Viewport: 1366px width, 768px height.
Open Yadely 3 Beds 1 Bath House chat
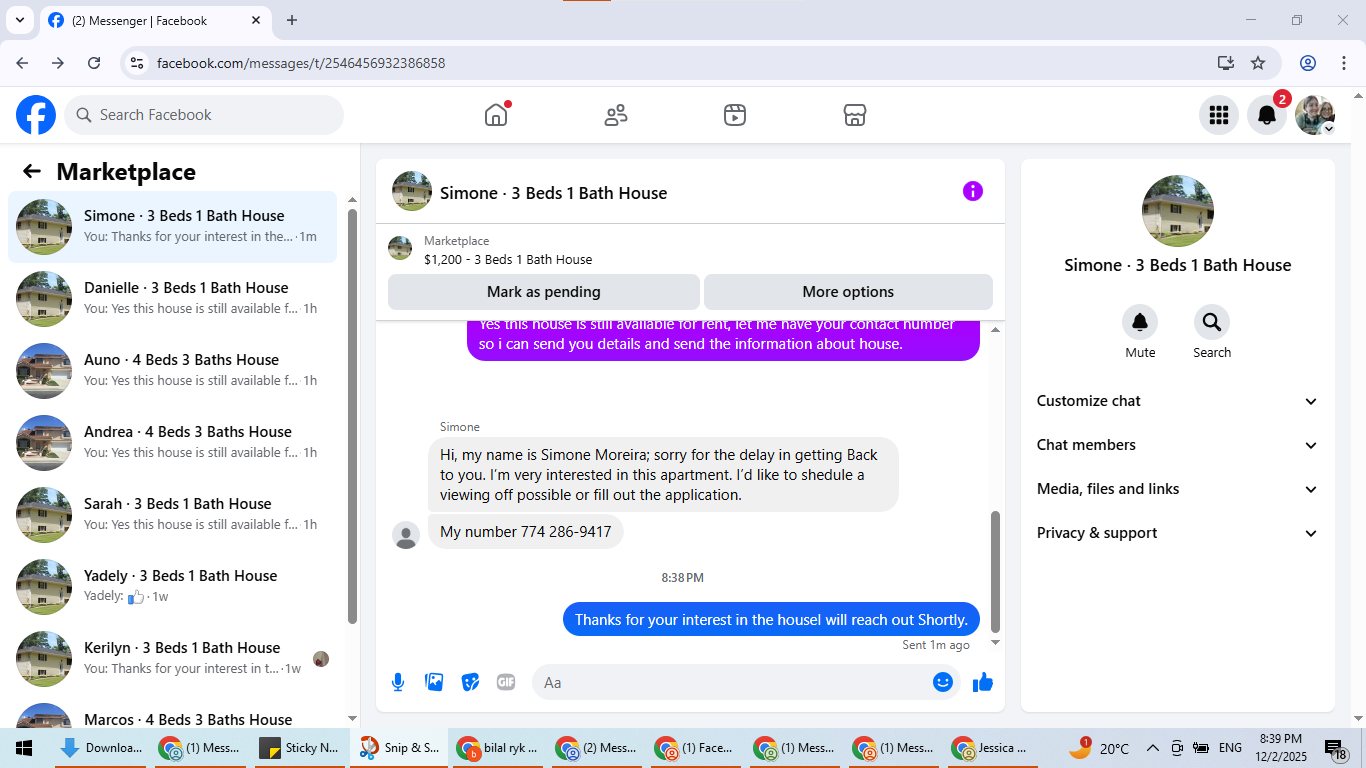172,587
